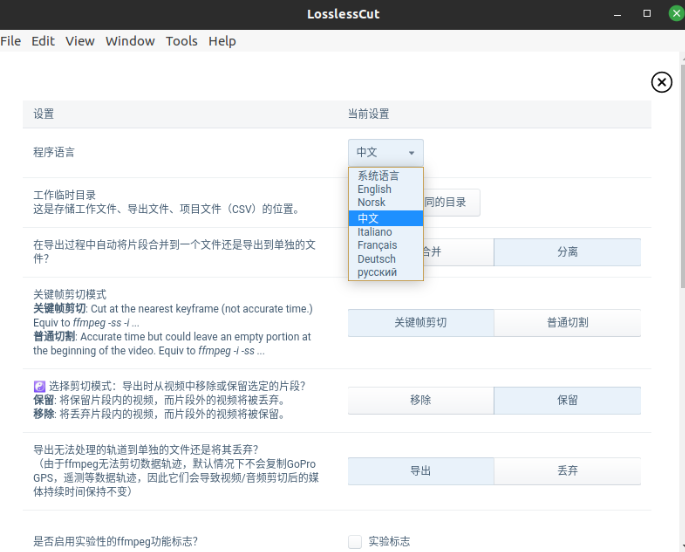Maximize the LosslessCut window

pyautogui.click(x=647, y=14)
